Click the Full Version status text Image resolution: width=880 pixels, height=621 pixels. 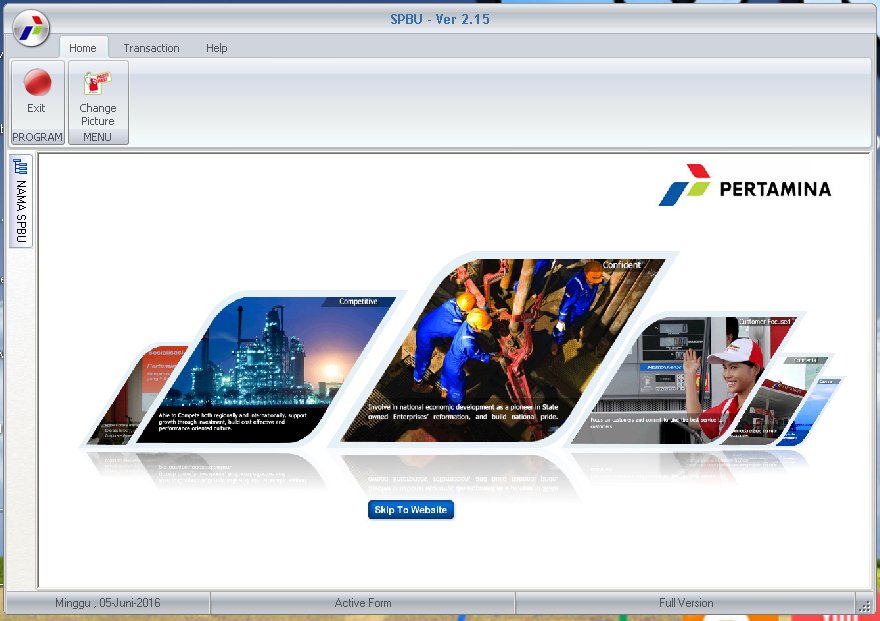coord(686,603)
